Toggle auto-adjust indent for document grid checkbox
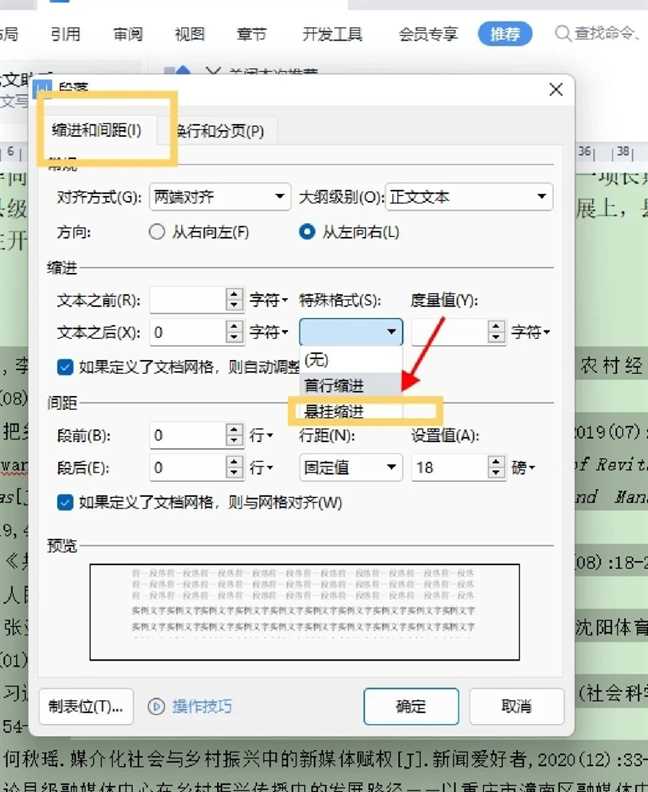648x792 pixels. tap(65, 367)
